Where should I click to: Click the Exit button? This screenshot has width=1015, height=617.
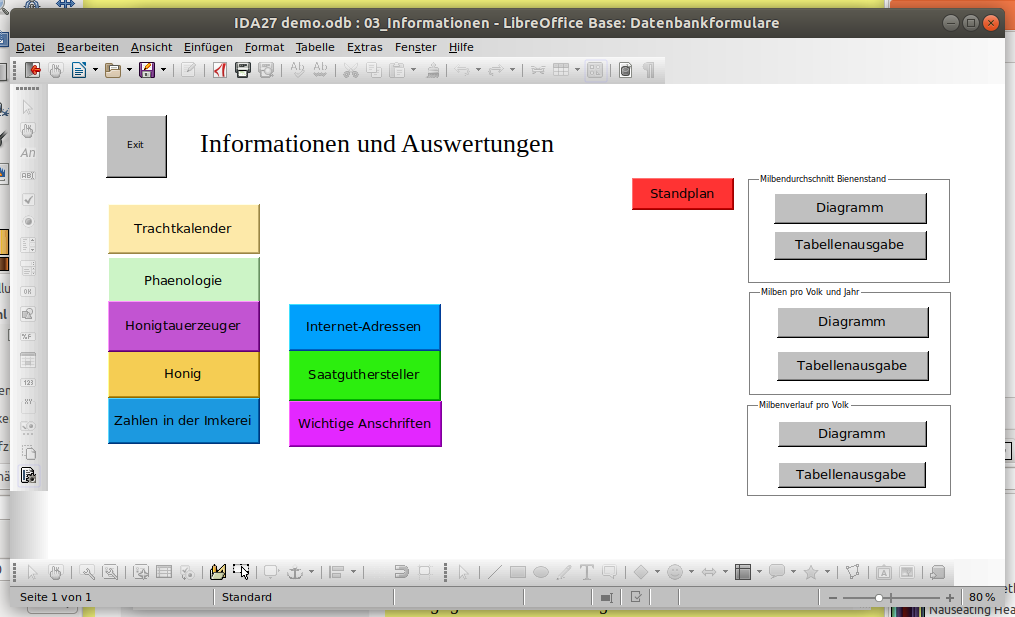click(136, 146)
